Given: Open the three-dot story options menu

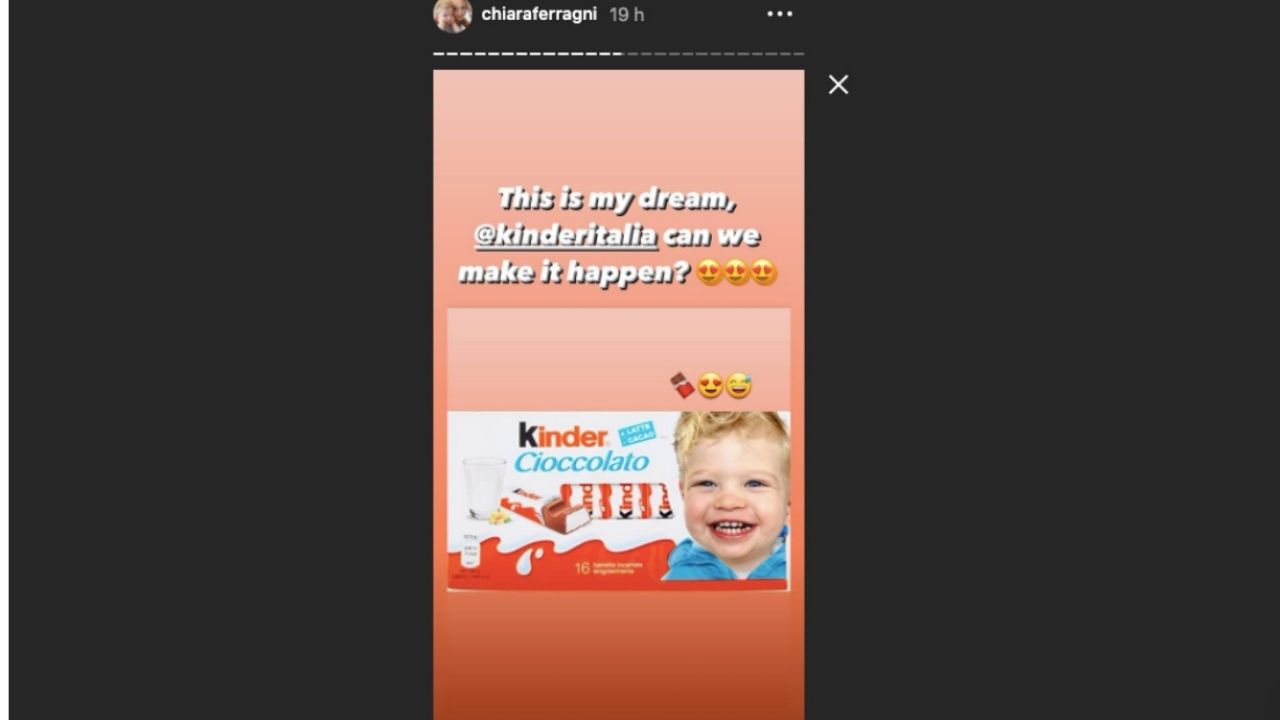Looking at the screenshot, I should pyautogui.click(x=780, y=14).
